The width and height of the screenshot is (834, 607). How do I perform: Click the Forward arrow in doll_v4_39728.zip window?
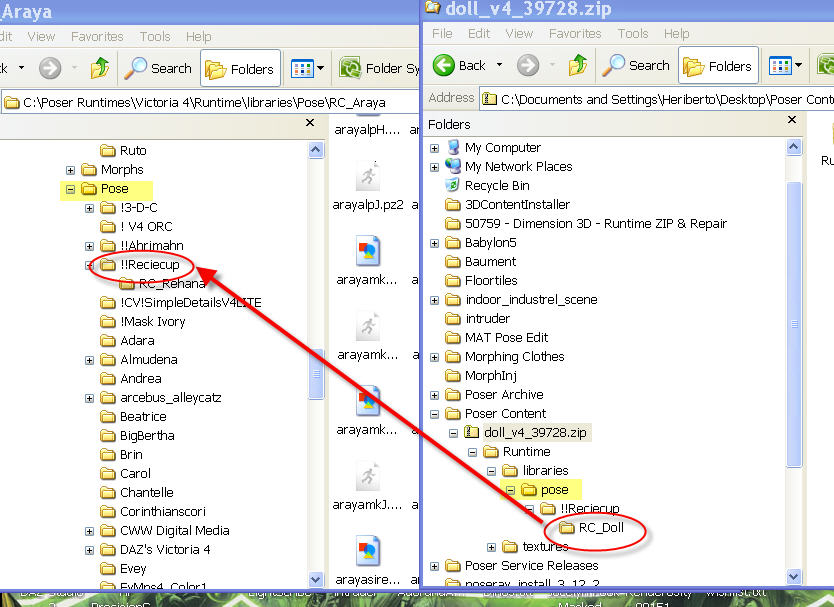tap(528, 65)
